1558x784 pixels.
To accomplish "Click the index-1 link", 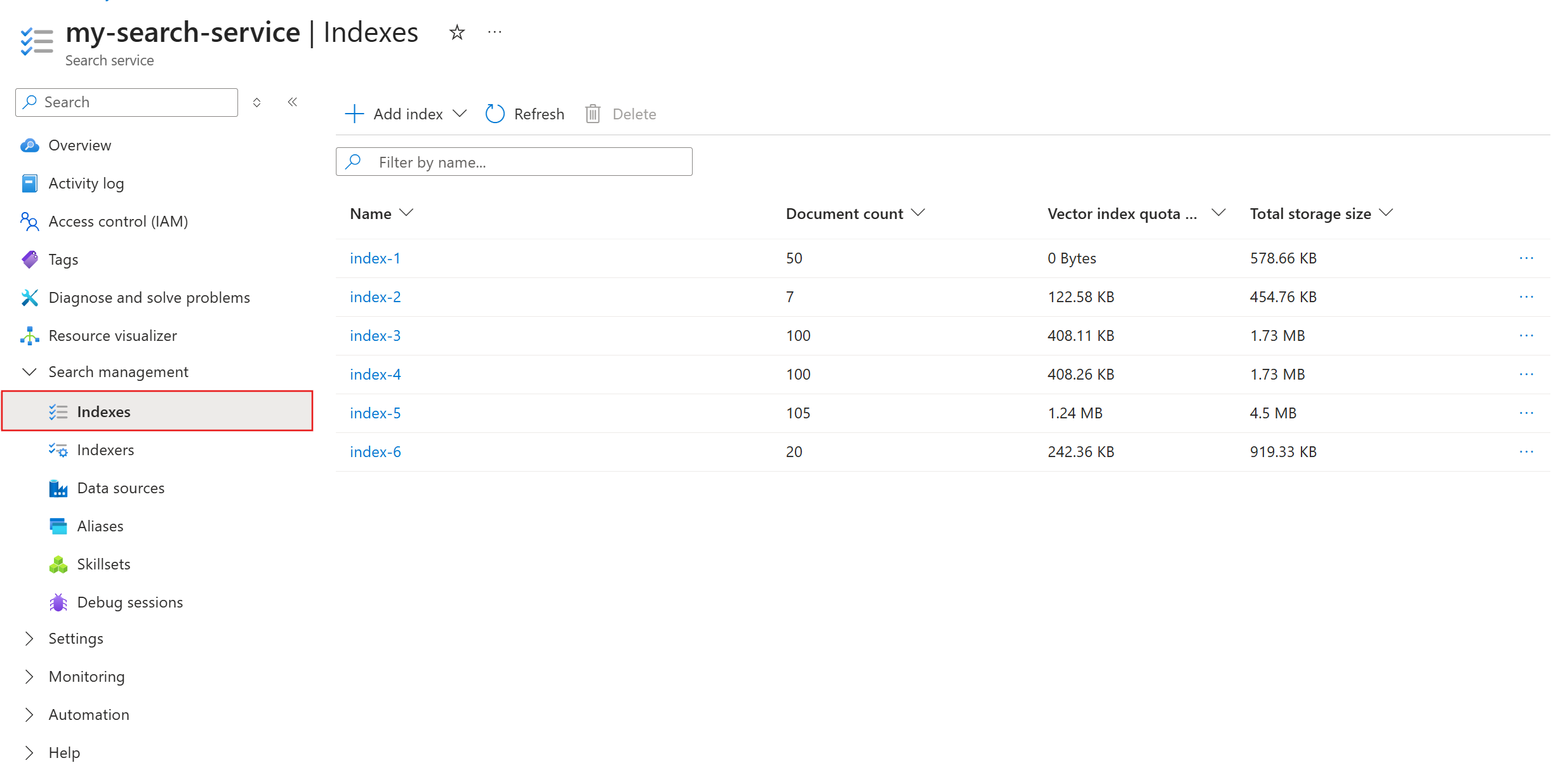I will [375, 258].
